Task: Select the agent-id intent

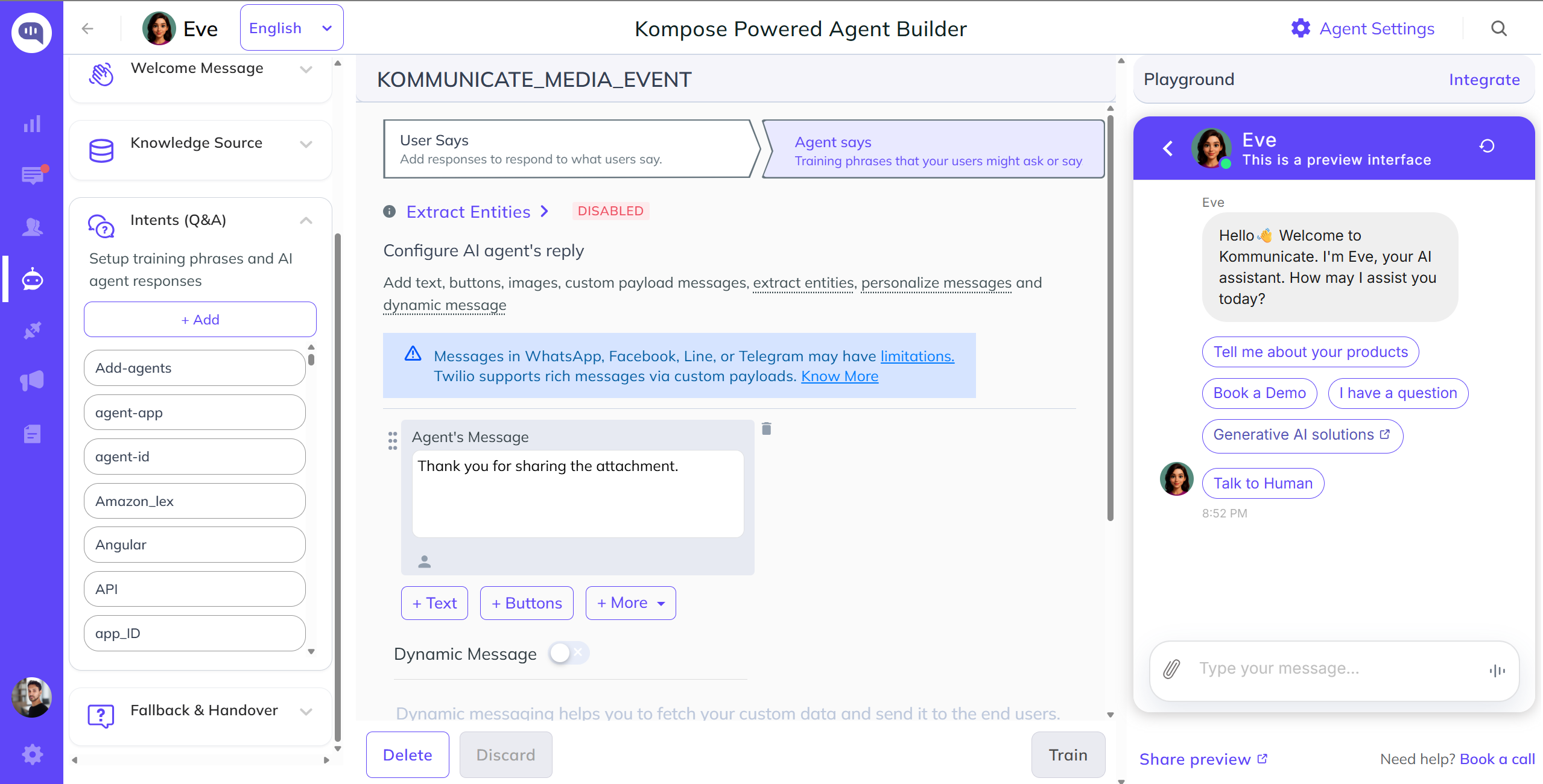Action: point(195,457)
